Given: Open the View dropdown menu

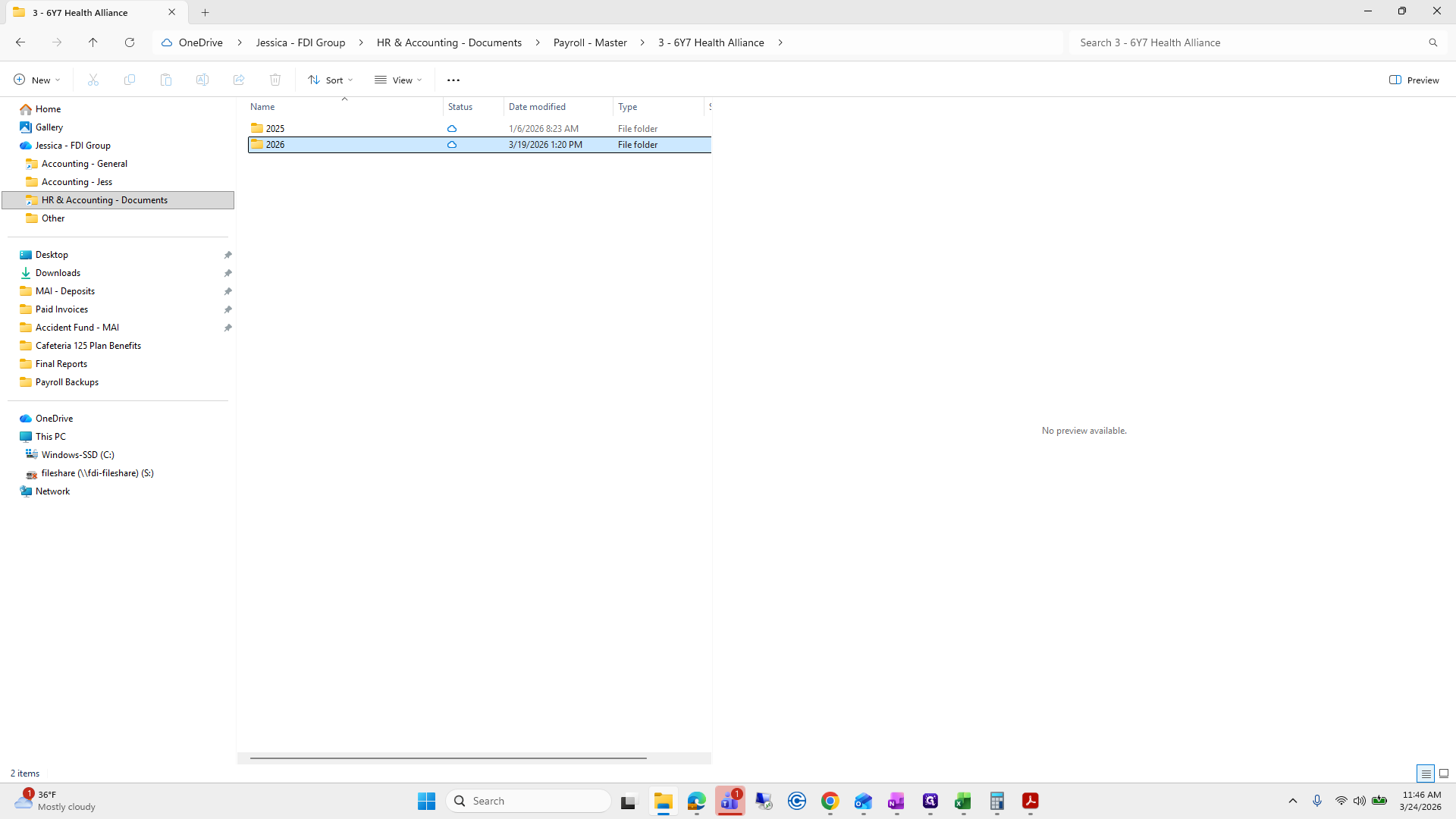Looking at the screenshot, I should (398, 80).
